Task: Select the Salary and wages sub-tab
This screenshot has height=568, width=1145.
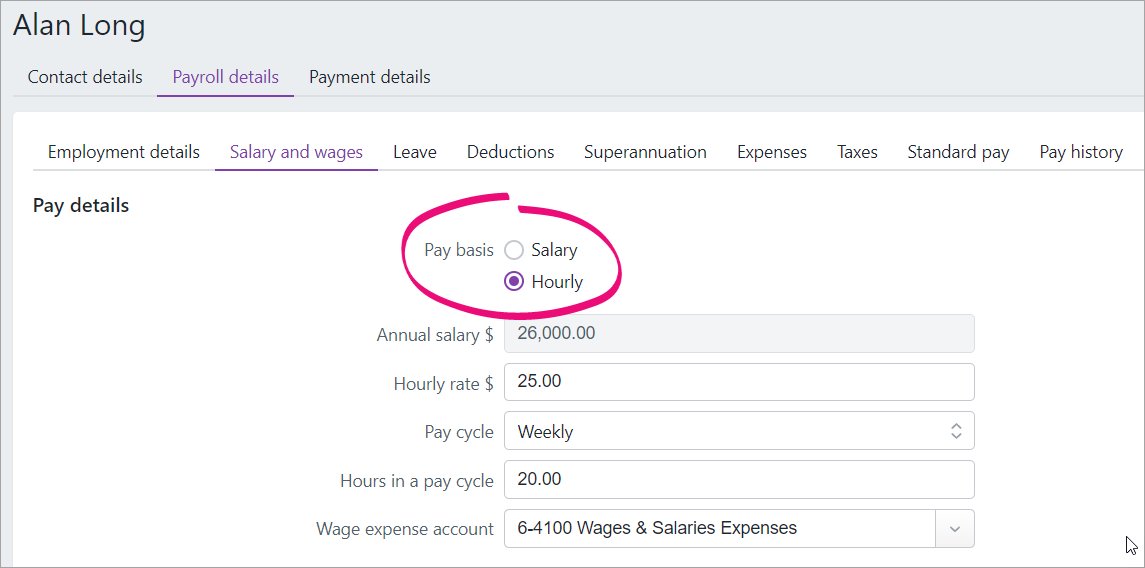Action: pos(296,152)
